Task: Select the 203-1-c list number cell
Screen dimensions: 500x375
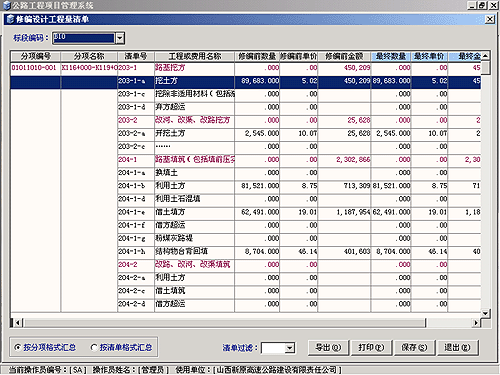Action: pos(136,94)
